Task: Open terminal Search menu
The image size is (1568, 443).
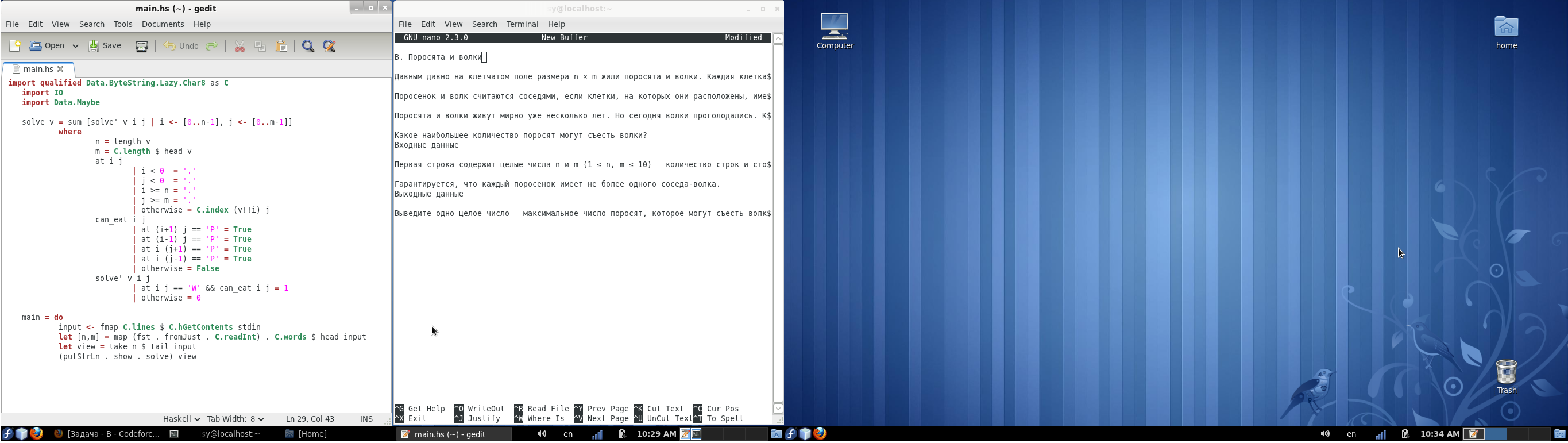Action: click(x=485, y=24)
